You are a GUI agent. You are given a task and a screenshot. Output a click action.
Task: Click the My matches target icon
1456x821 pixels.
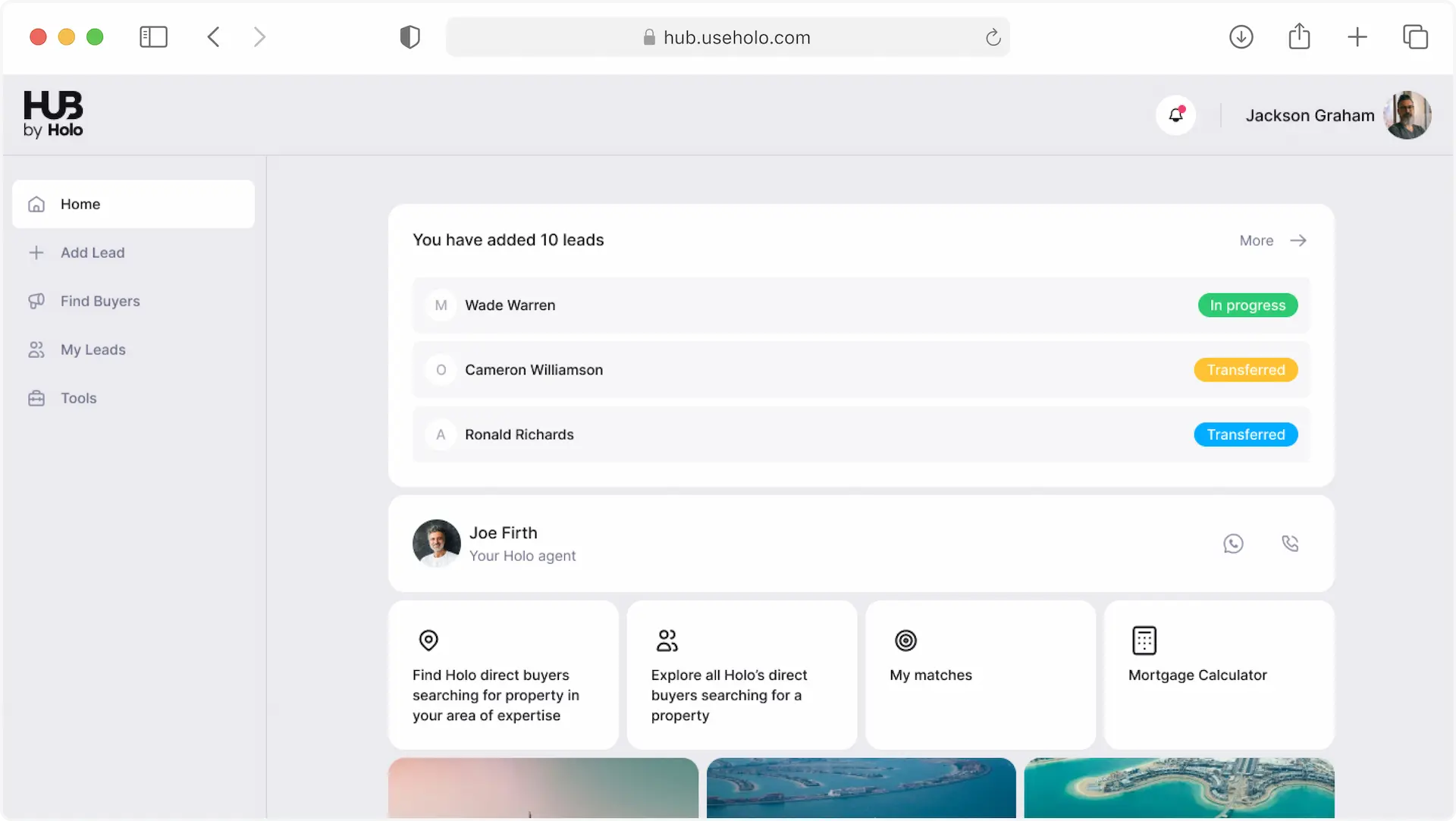(905, 641)
